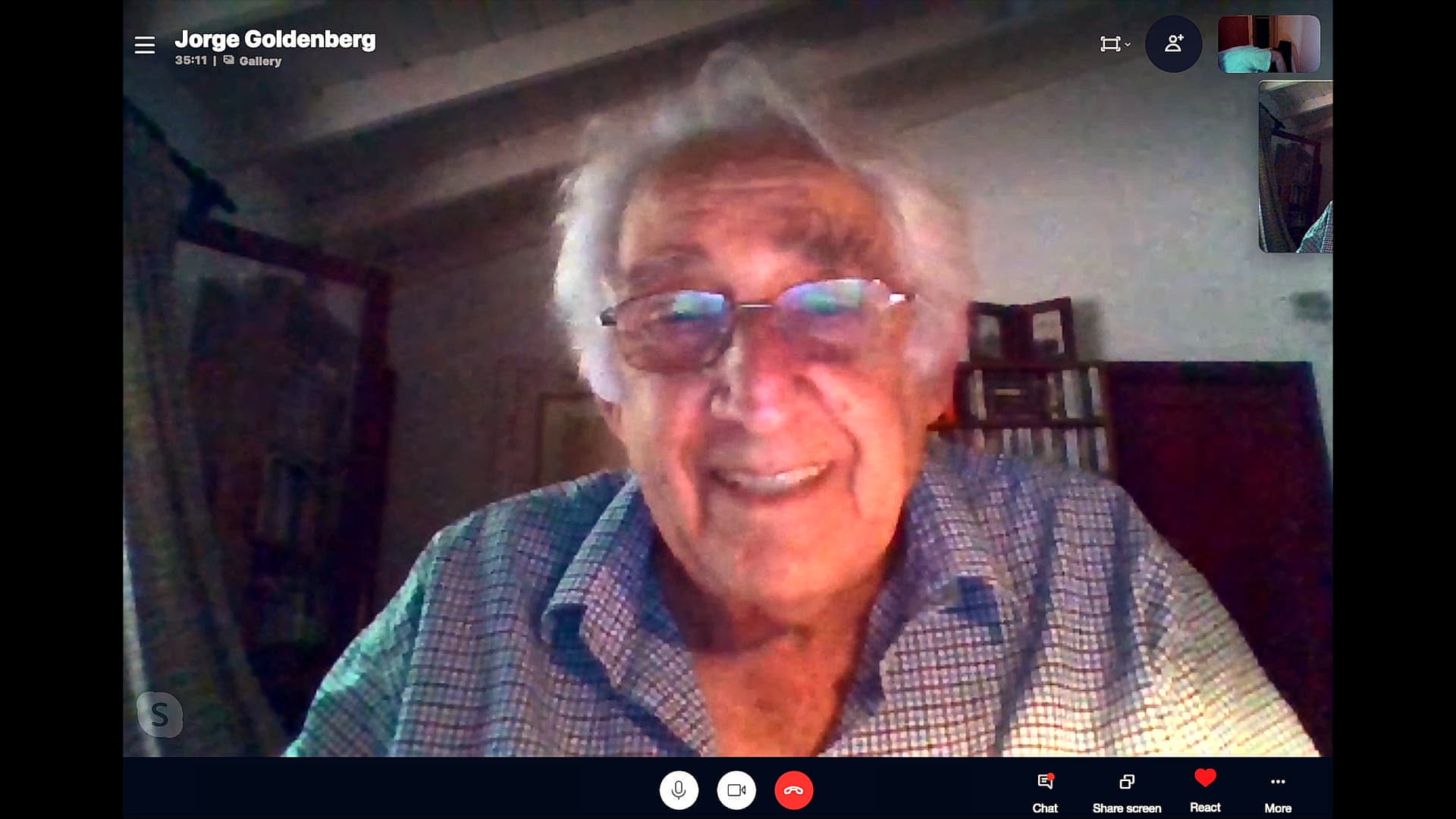Click the Jorge Goldenberg call title
This screenshot has height=819, width=1456.
(275, 39)
